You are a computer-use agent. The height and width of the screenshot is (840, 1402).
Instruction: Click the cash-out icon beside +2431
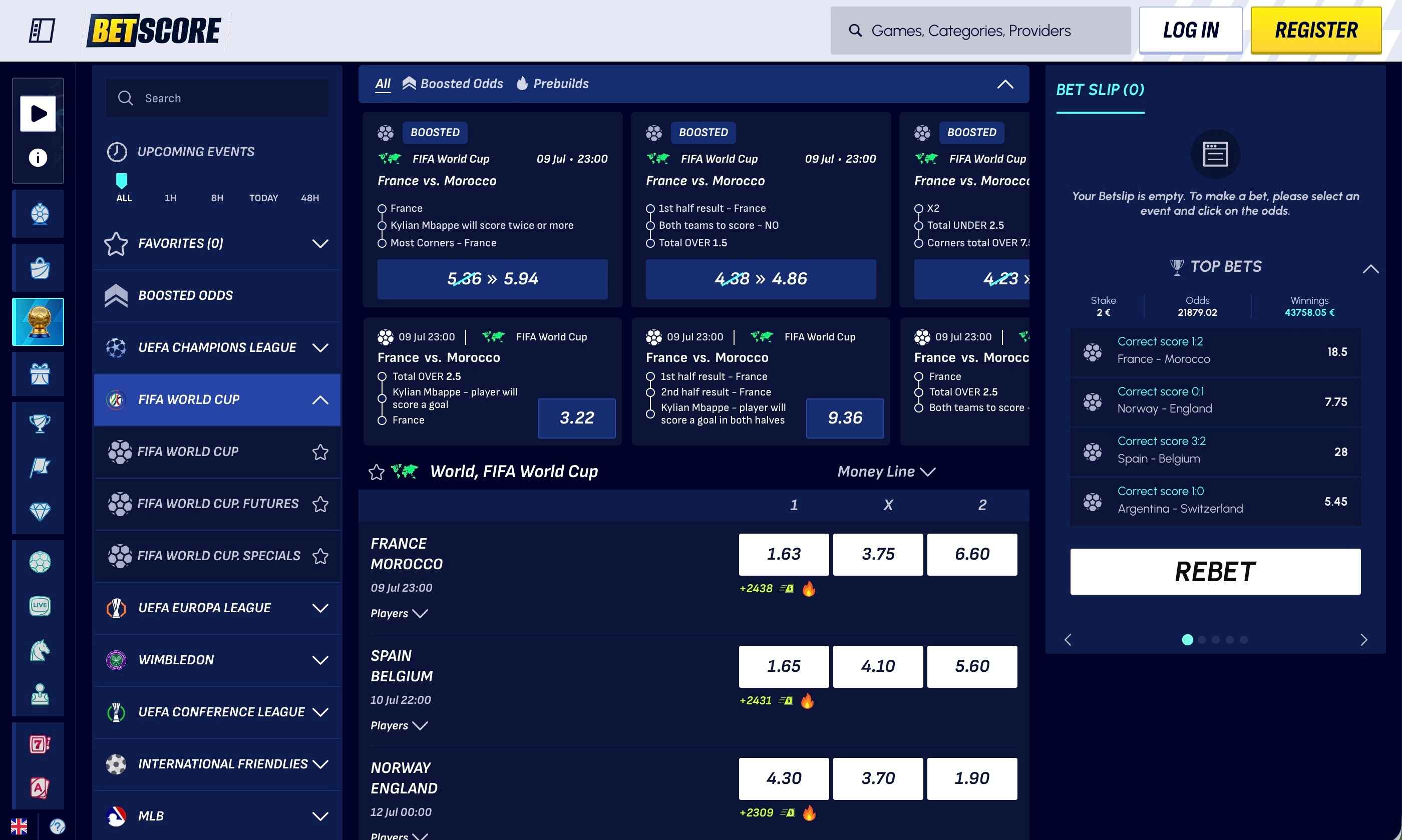click(785, 701)
